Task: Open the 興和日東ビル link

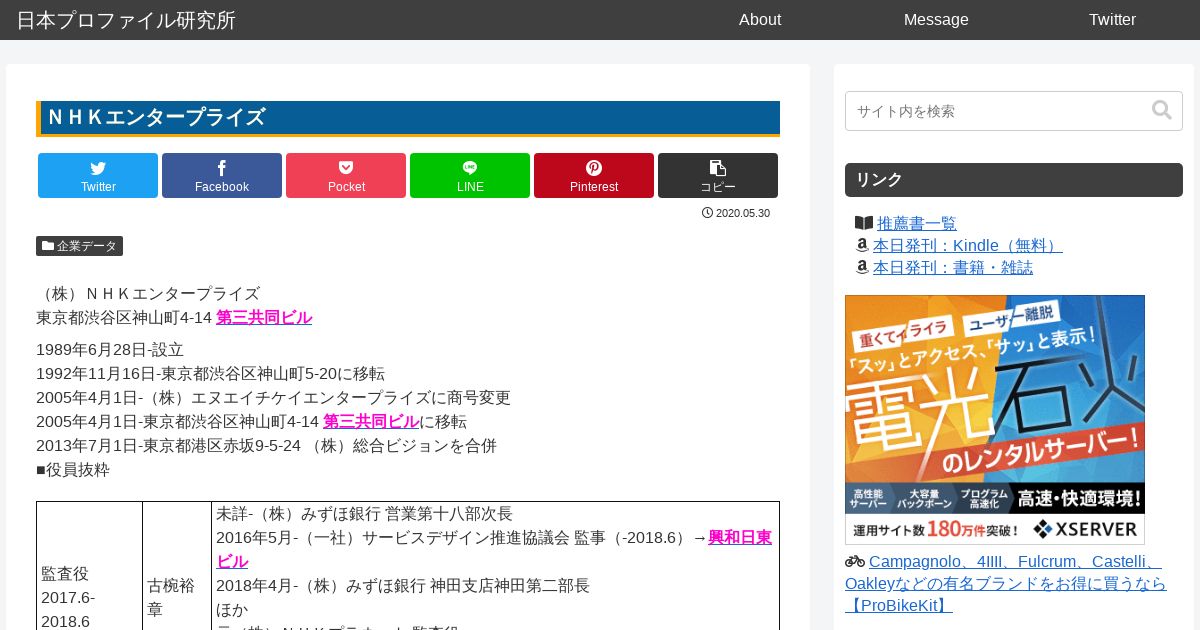Action: pyautogui.click(x=740, y=538)
